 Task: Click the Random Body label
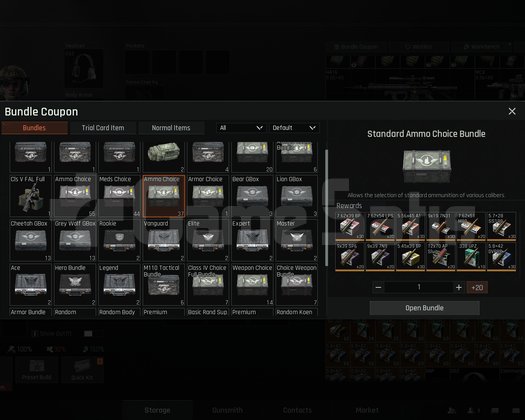117,312
